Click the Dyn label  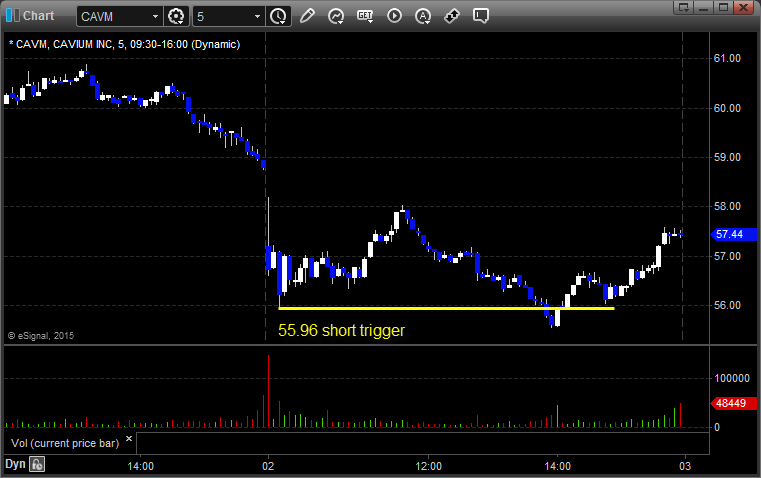[x=15, y=464]
